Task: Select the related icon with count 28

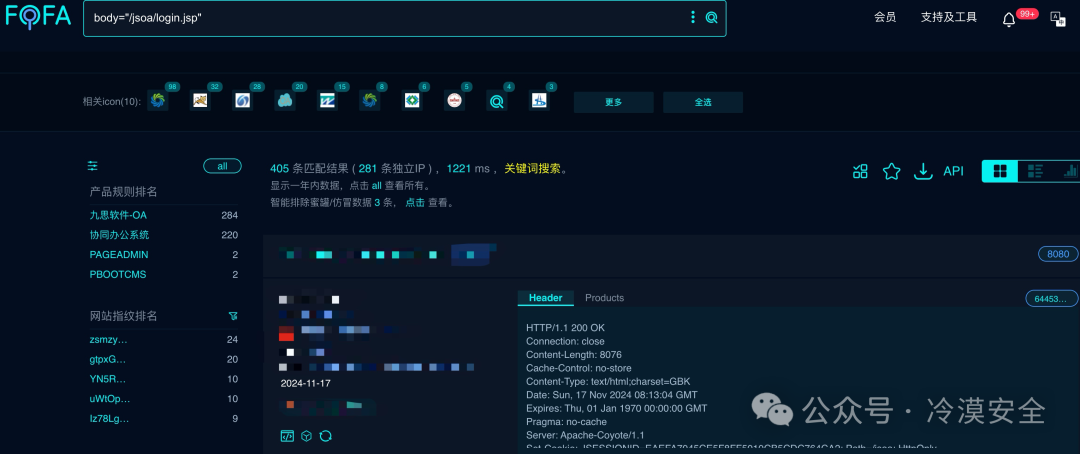Action: pyautogui.click(x=242, y=101)
